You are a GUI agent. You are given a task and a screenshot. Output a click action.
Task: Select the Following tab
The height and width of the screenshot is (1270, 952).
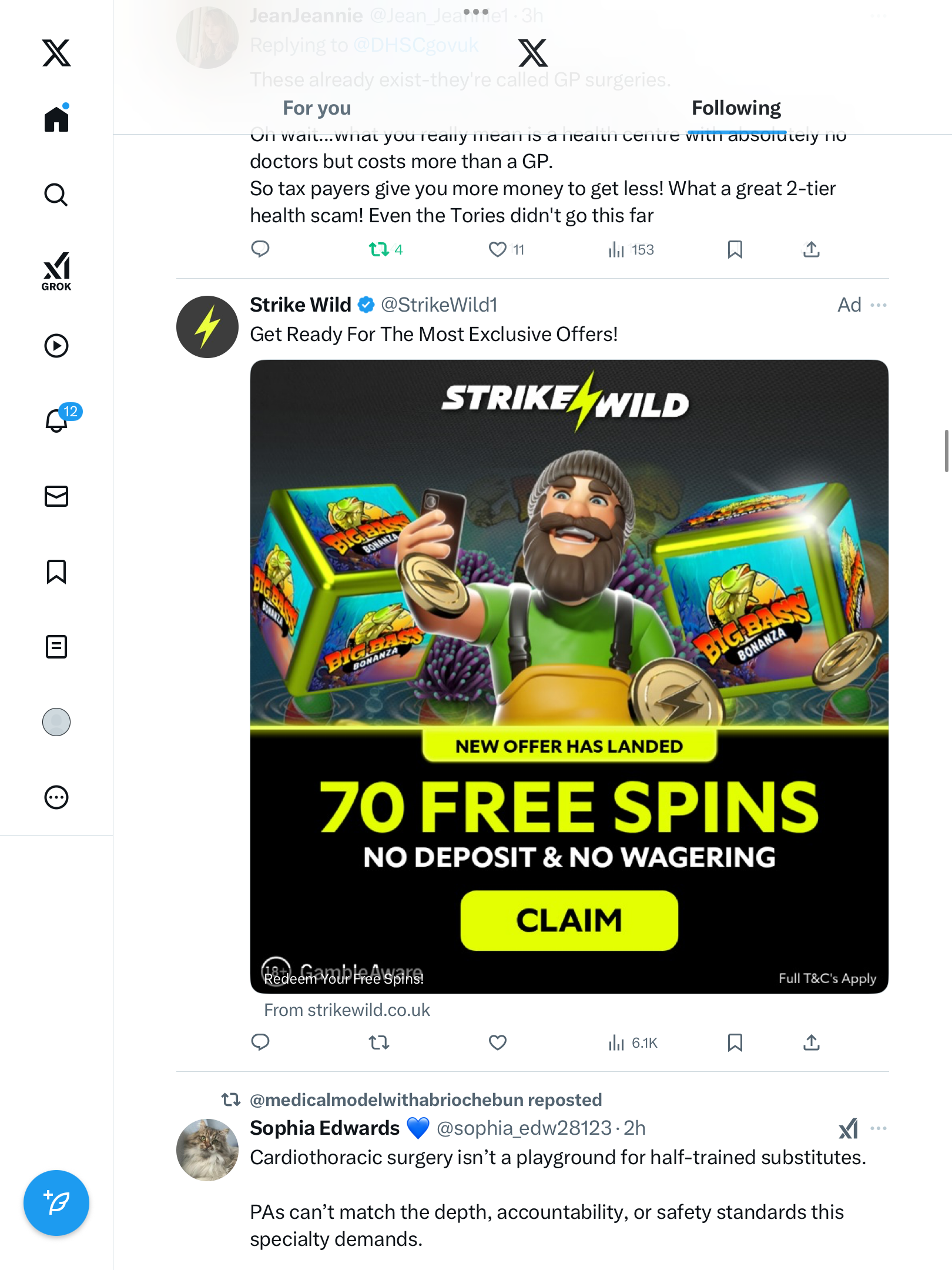click(736, 108)
